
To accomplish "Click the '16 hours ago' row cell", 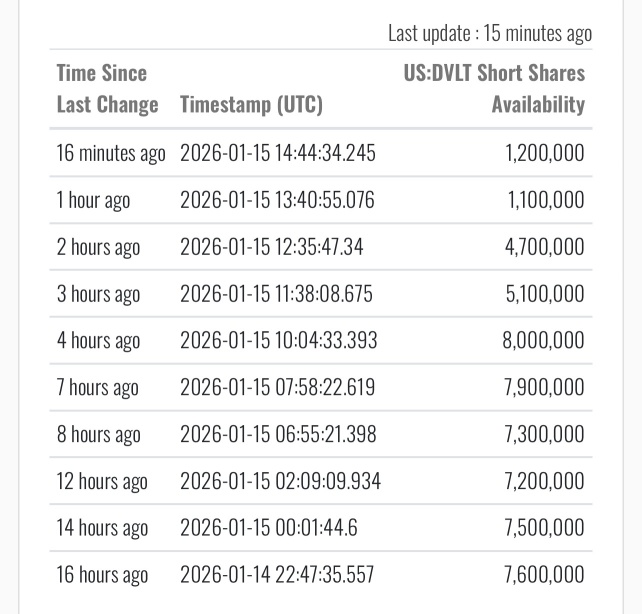I will (102, 575).
